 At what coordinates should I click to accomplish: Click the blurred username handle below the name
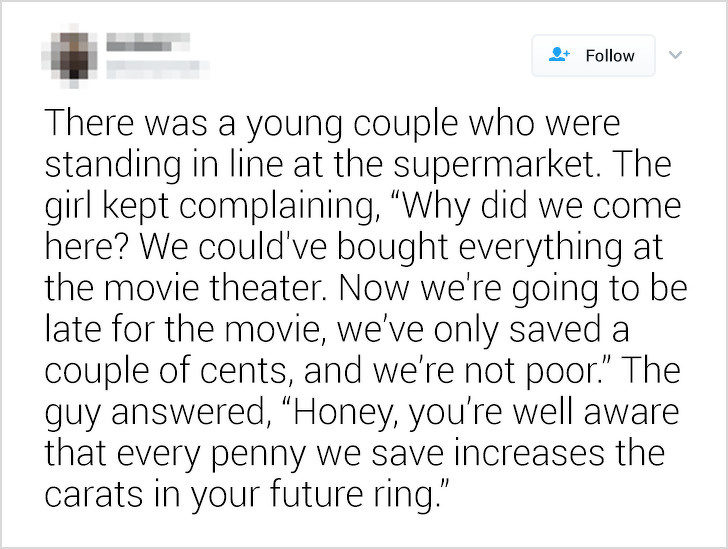click(x=157, y=70)
